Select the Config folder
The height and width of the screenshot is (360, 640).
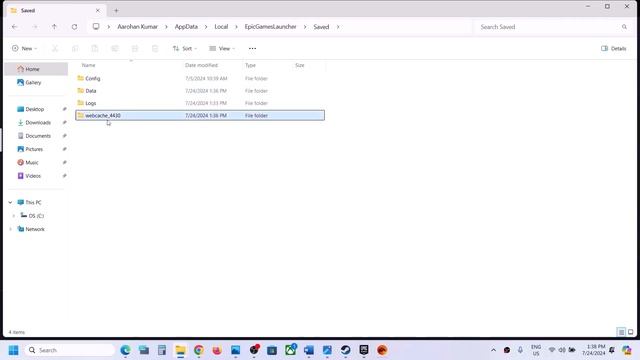(200, 78)
